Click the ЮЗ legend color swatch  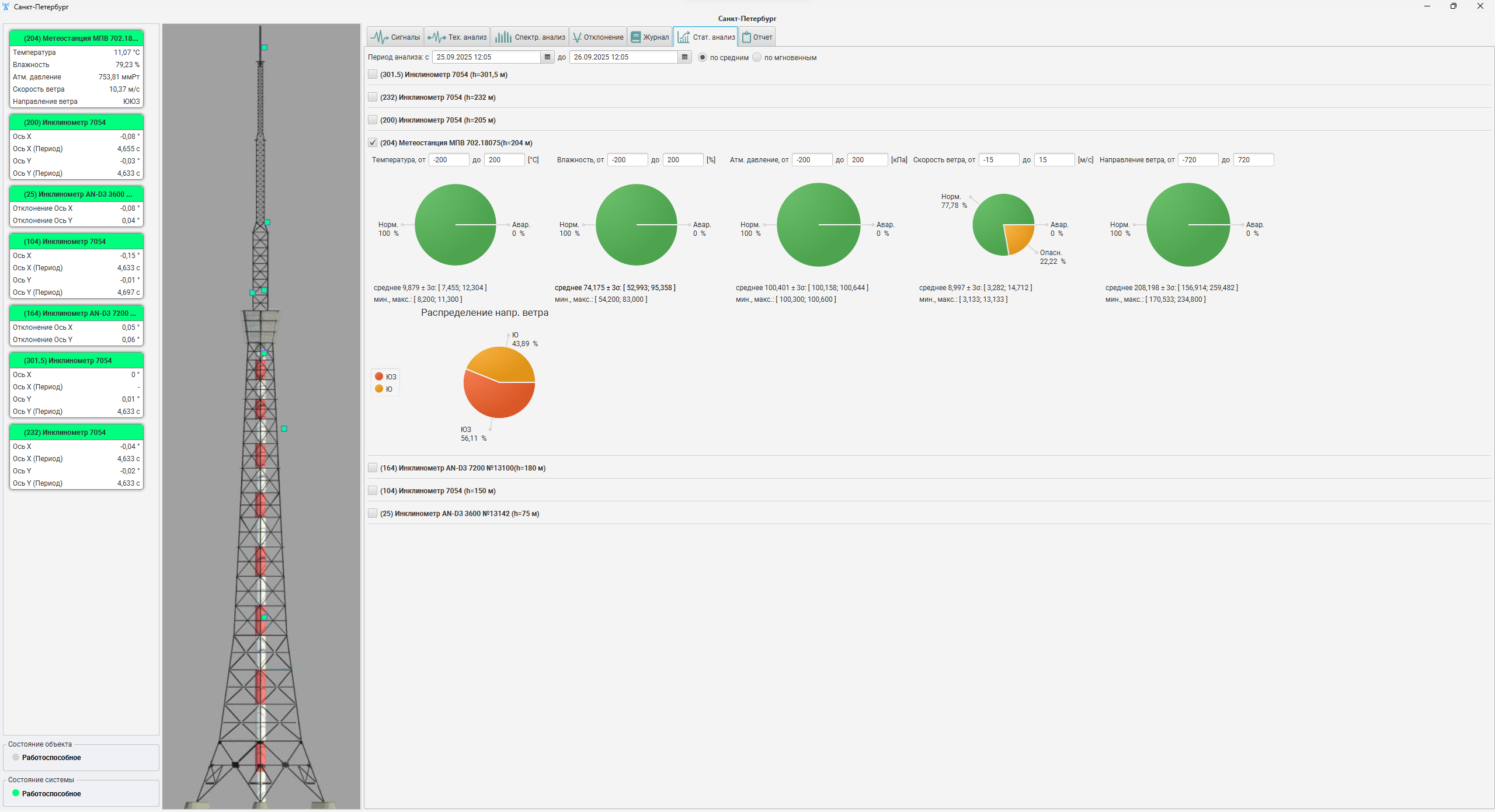(x=379, y=377)
